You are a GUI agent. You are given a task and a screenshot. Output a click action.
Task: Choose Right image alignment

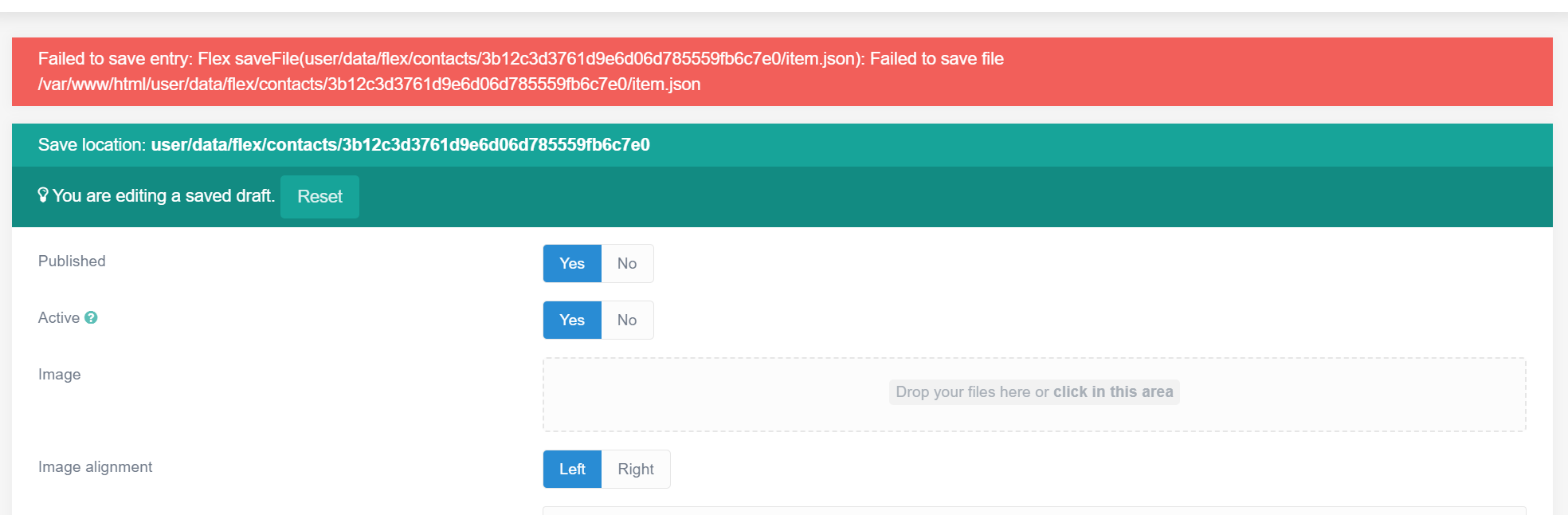tap(636, 469)
